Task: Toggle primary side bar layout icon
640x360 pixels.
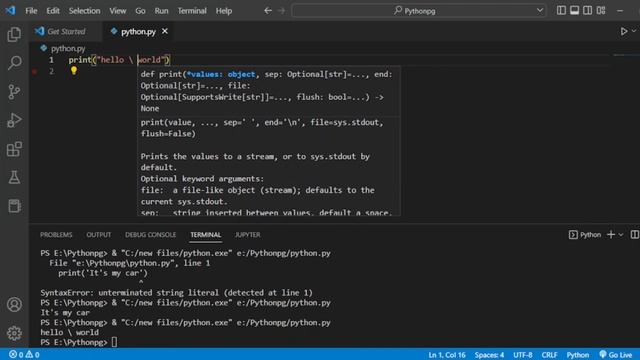Action: (561, 11)
